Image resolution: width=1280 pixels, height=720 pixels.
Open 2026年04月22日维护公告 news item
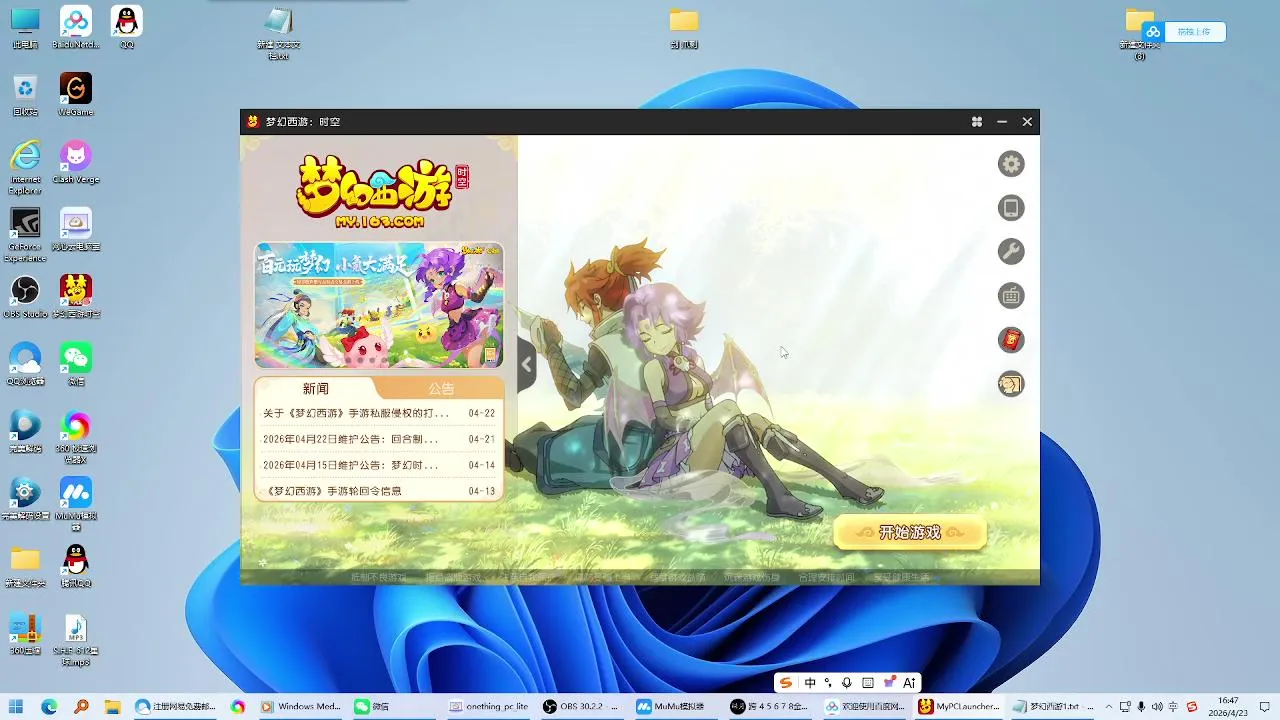[379, 439]
